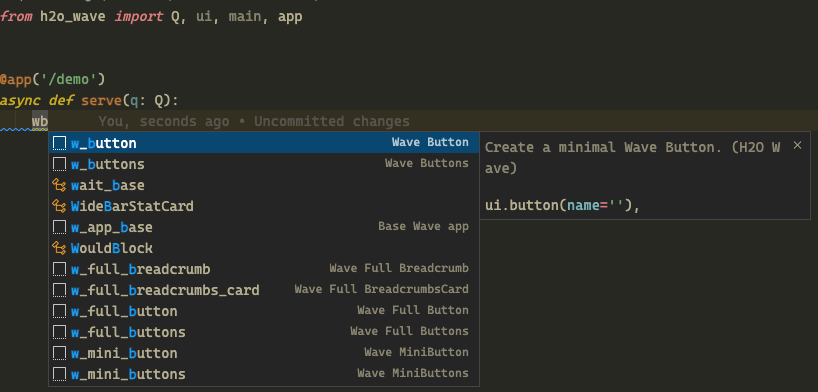
Task: Click the class icon next to WideBarStatCard
Action: point(59,206)
